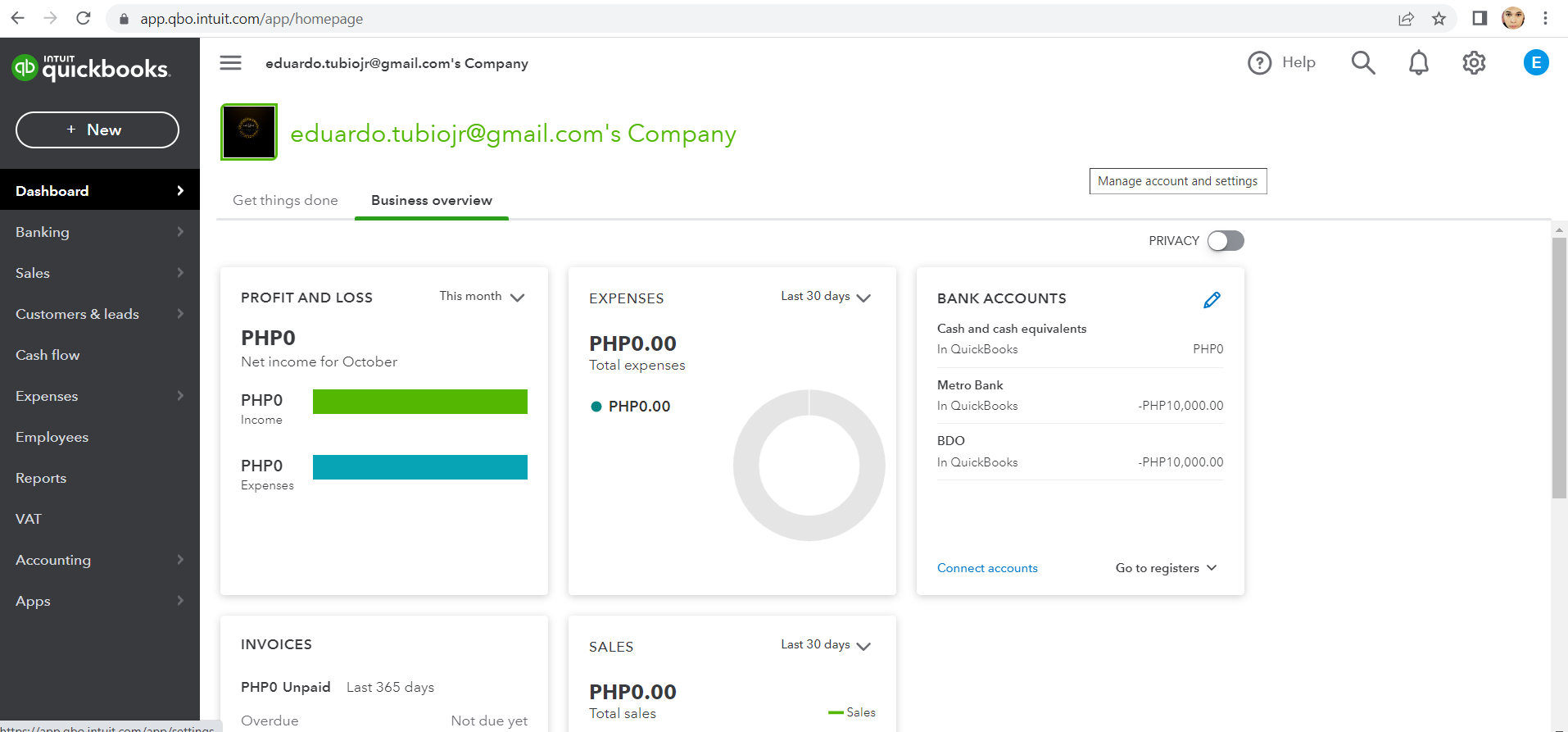The image size is (1568, 732).
Task: Open Expenses Last 30 days dropdown
Action: click(x=825, y=297)
